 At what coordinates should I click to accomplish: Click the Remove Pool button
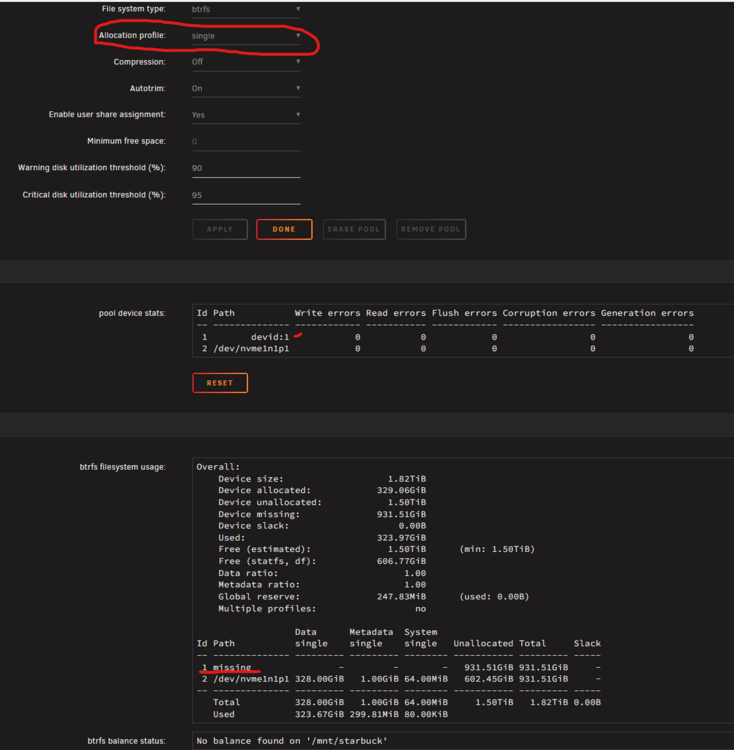click(x=431, y=230)
